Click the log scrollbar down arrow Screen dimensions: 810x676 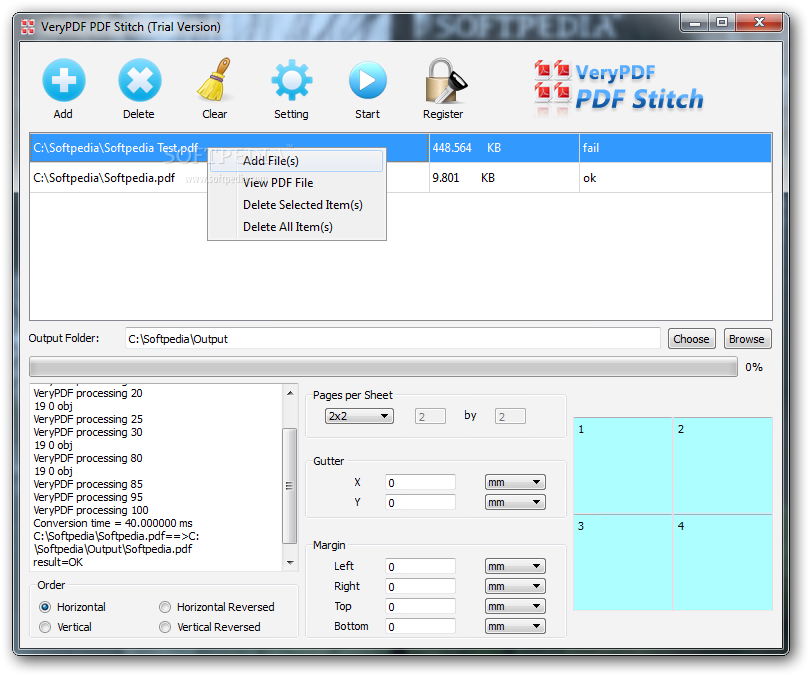pos(290,563)
